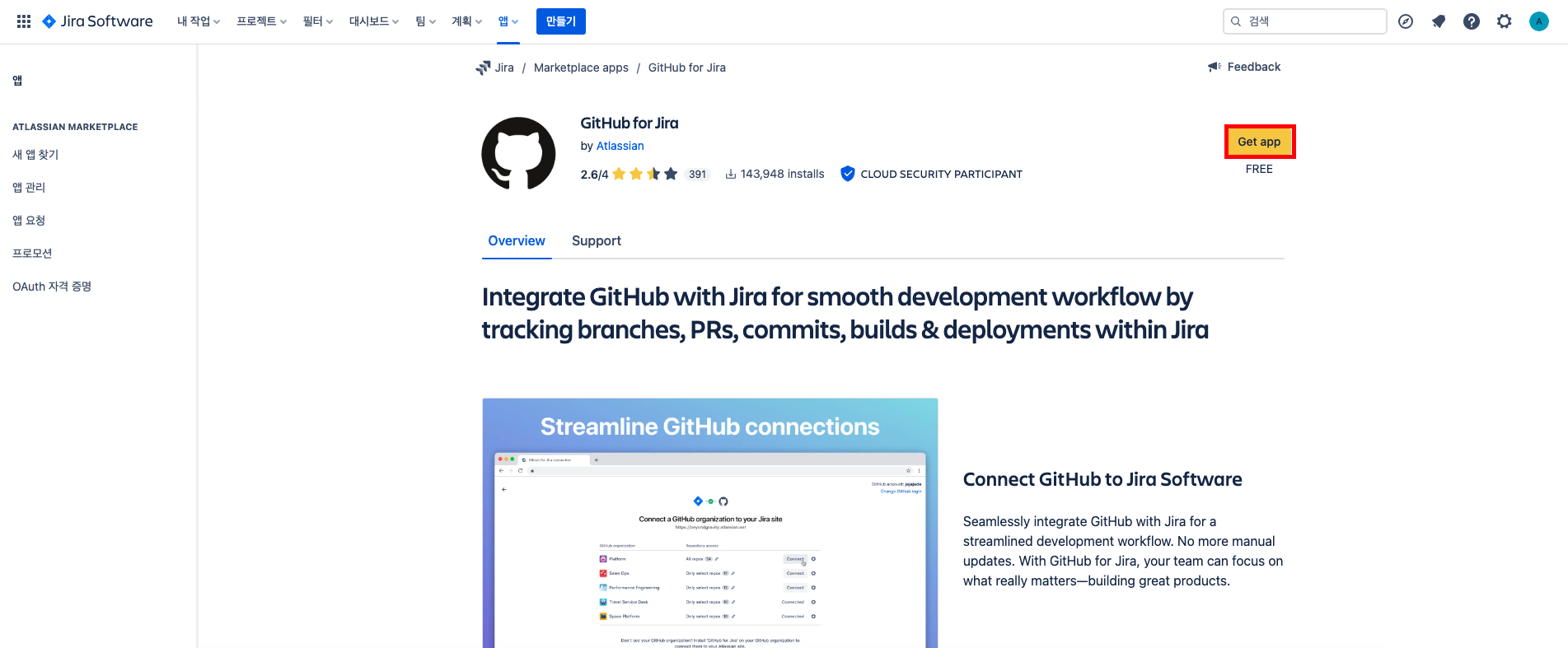Viewport: 1568px width, 648px height.
Task: Click the search magnifier icon
Action: point(1236,21)
